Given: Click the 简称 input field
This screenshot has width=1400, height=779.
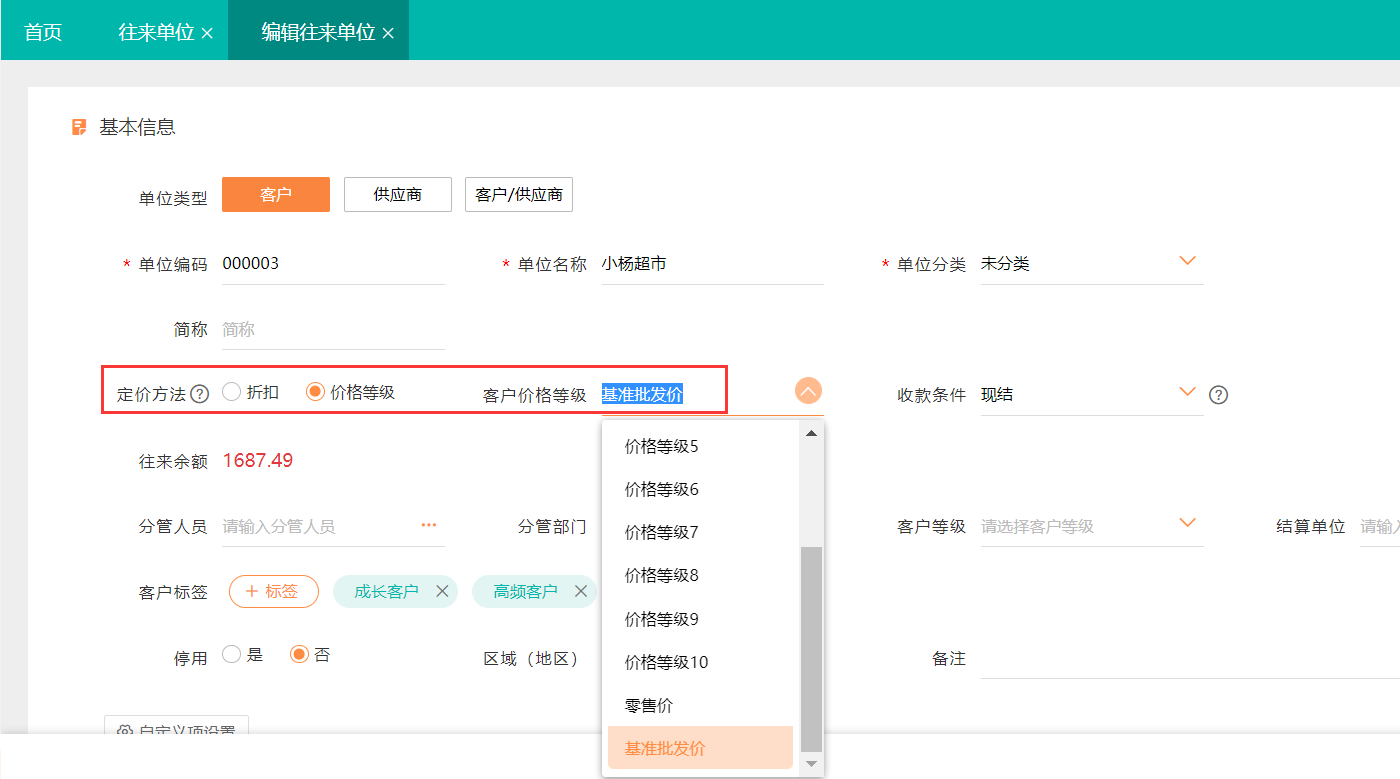Looking at the screenshot, I should [332, 329].
